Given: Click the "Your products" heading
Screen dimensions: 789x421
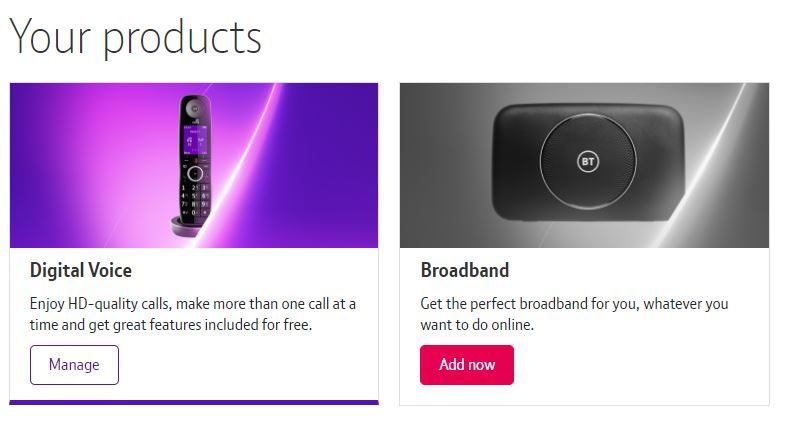Looking at the screenshot, I should click(136, 38).
